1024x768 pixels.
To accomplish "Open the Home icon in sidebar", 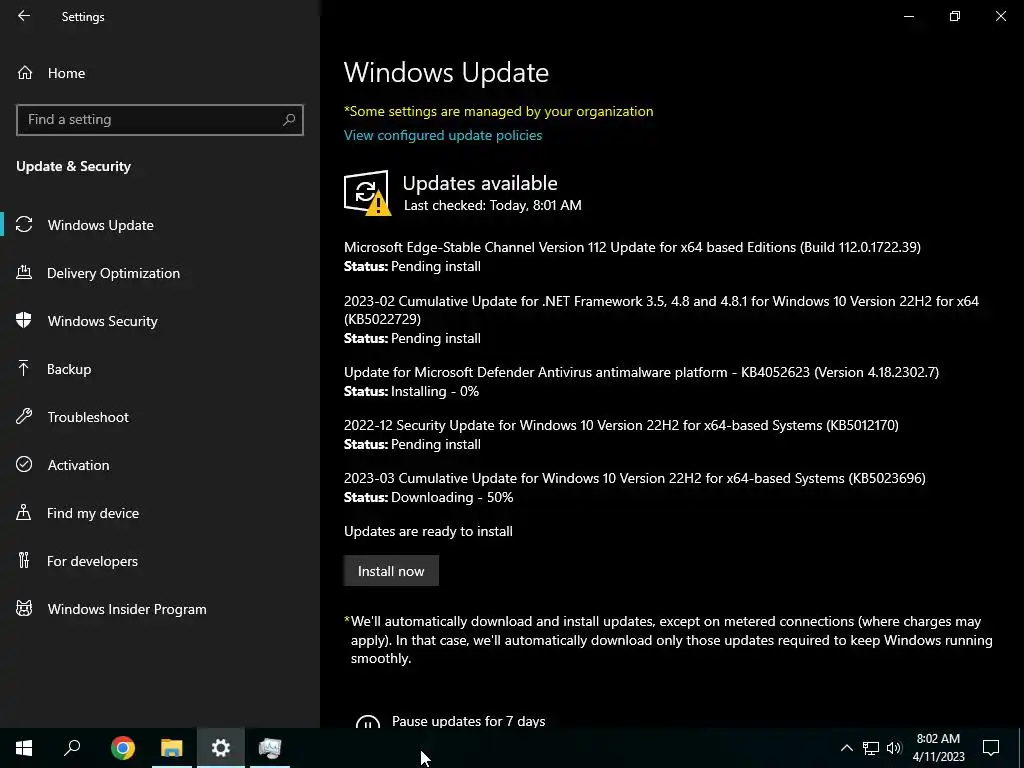I will click(x=25, y=73).
